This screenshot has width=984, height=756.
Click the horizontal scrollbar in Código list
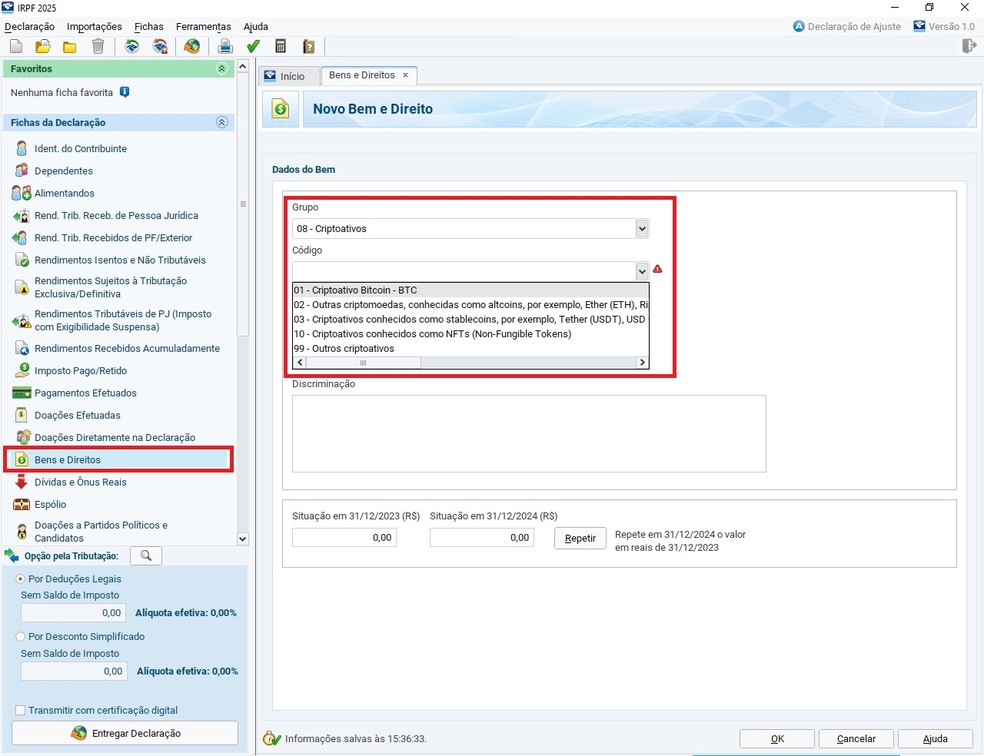point(470,363)
